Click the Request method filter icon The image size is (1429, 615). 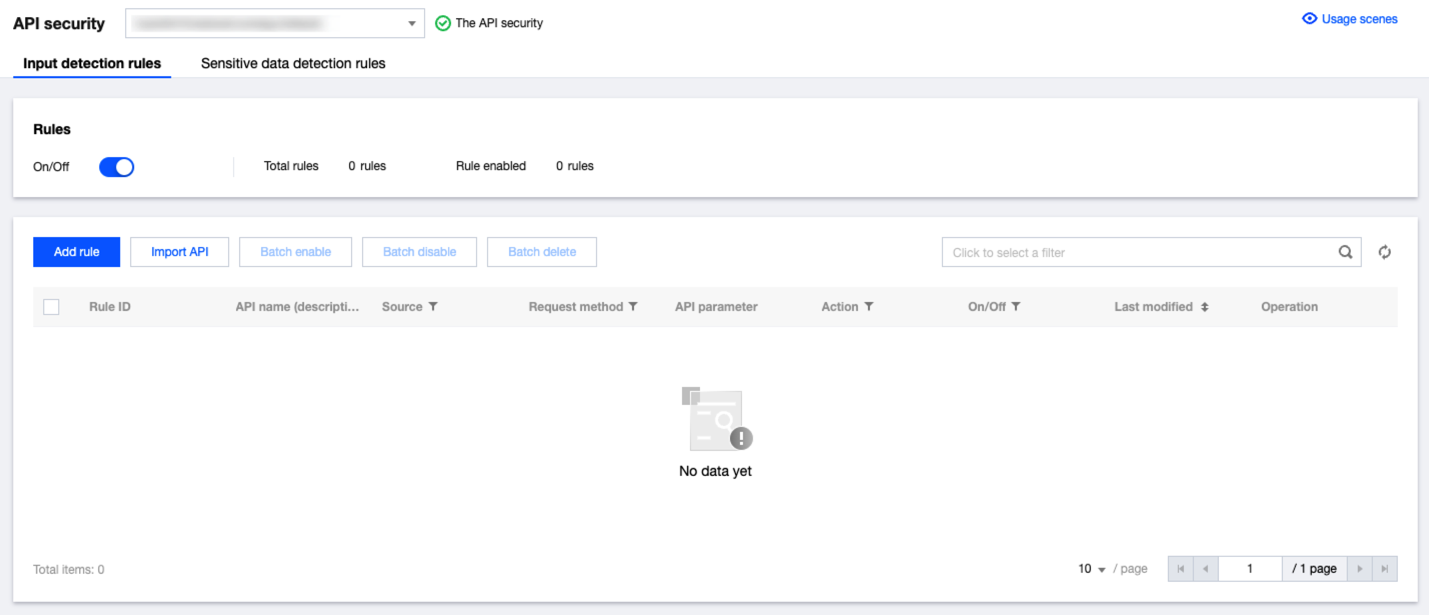click(633, 307)
